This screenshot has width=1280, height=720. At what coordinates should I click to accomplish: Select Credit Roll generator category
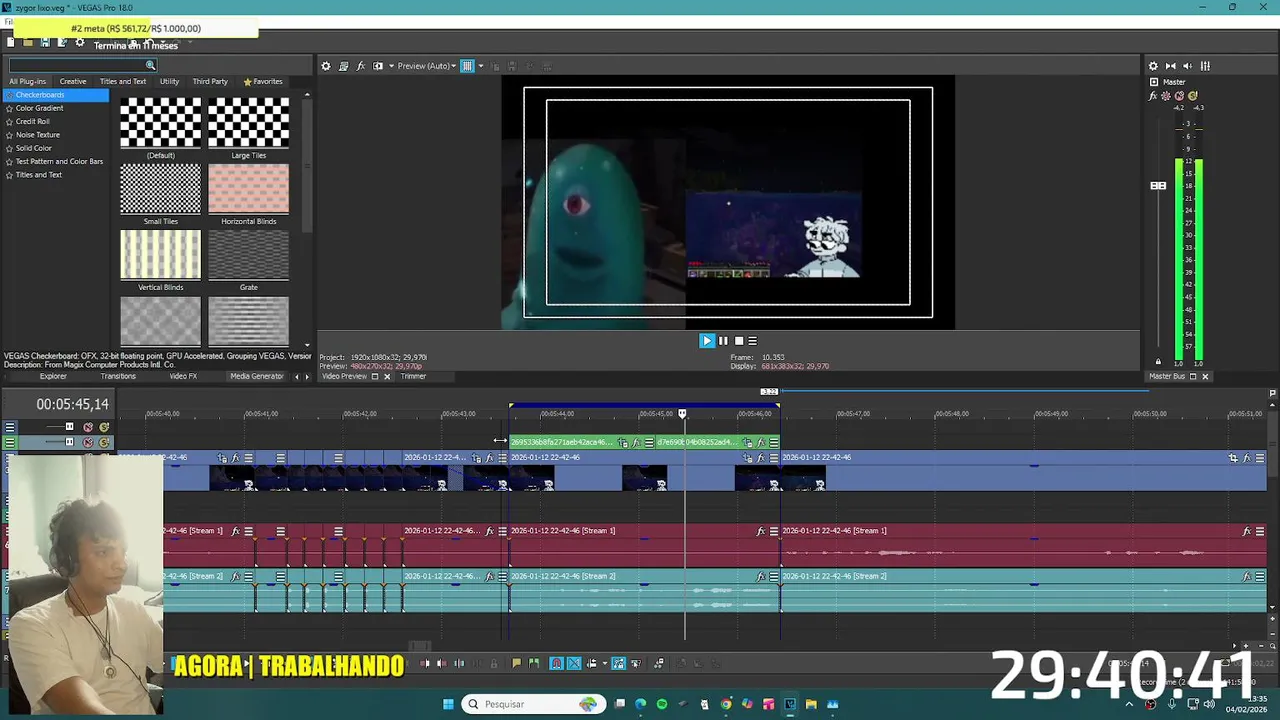32,121
